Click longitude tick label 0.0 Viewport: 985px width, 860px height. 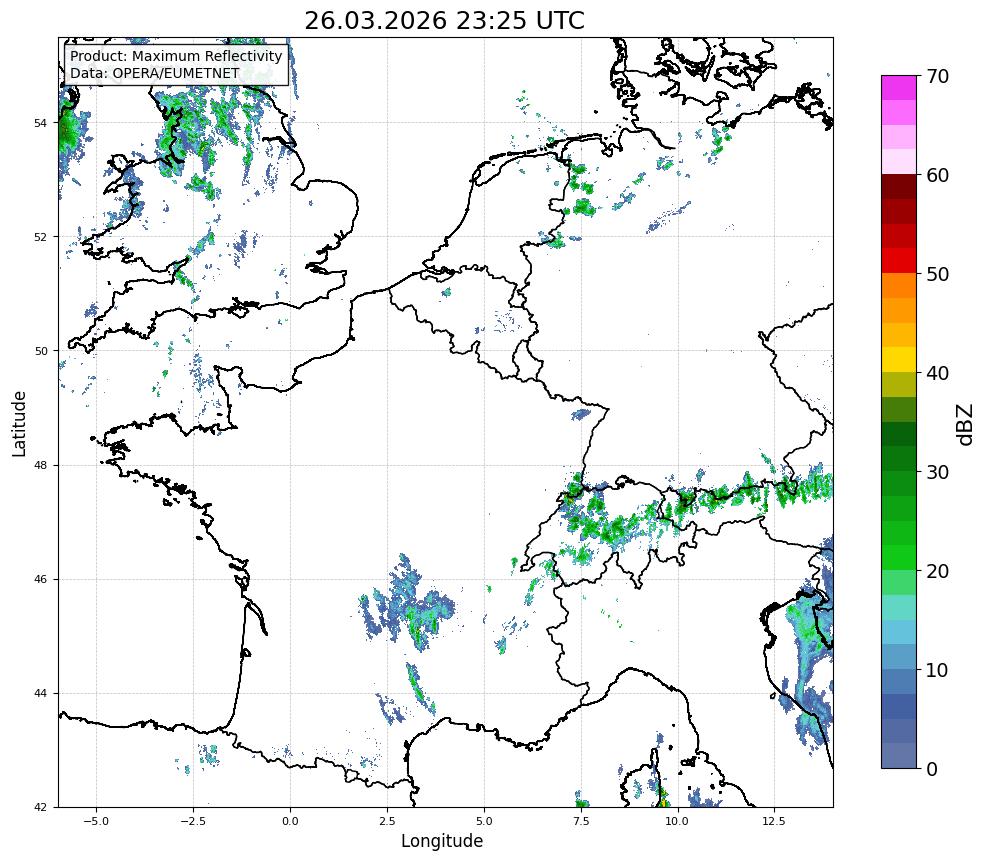pos(290,821)
